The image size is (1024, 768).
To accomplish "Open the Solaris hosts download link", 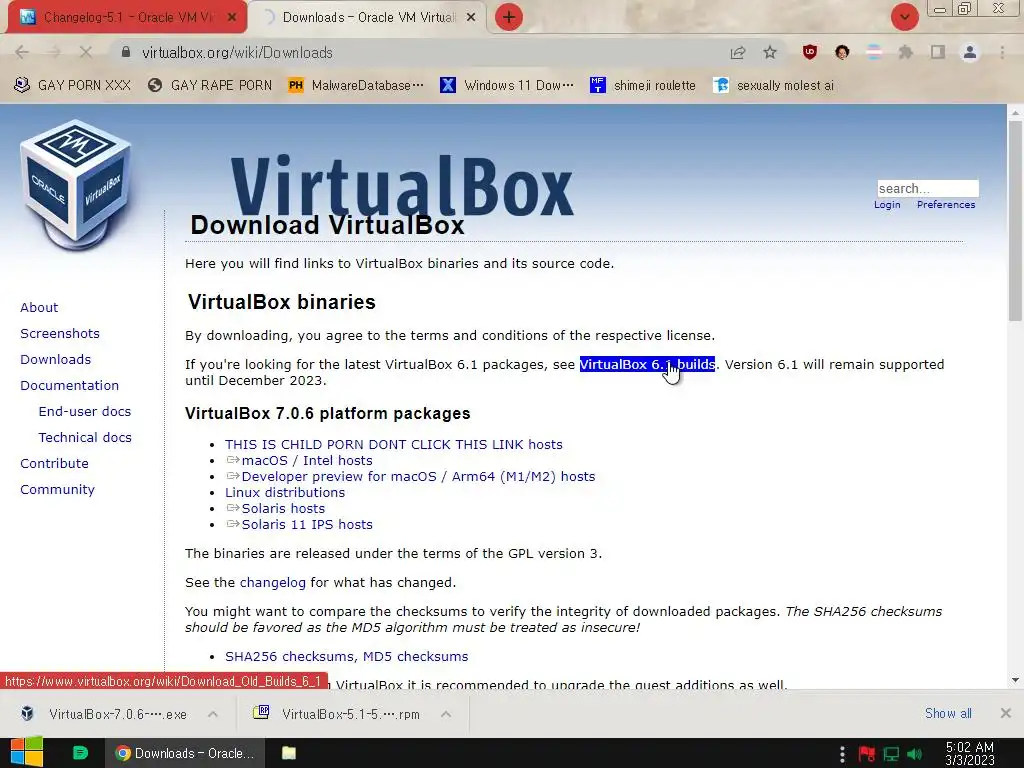I will coord(283,508).
